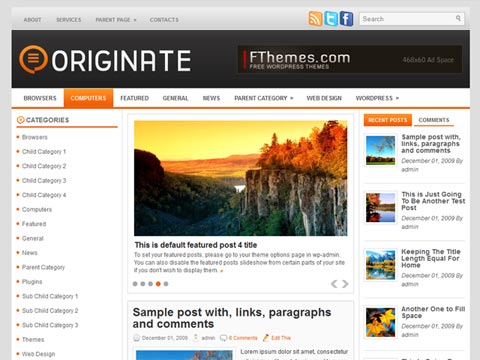Select the third slideshow dot

coord(150,284)
